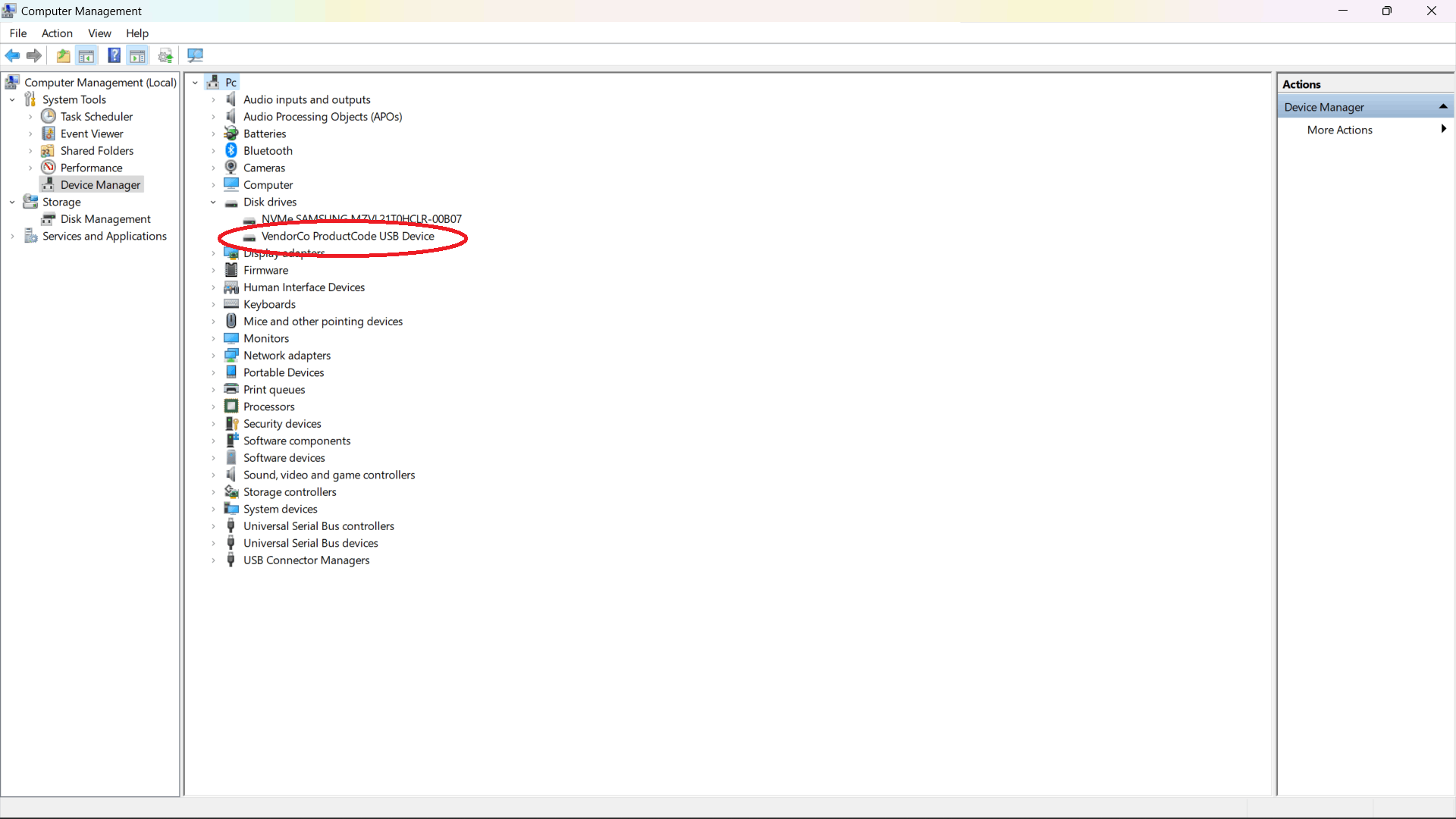Click the Storage controllers icon

(x=231, y=491)
